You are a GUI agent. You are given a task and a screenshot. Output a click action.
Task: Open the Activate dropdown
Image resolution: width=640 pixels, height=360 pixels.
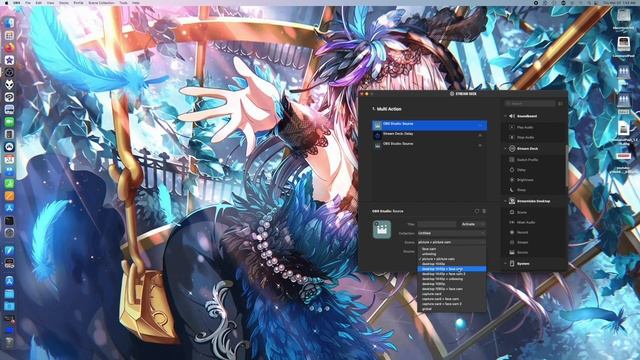[x=473, y=224]
